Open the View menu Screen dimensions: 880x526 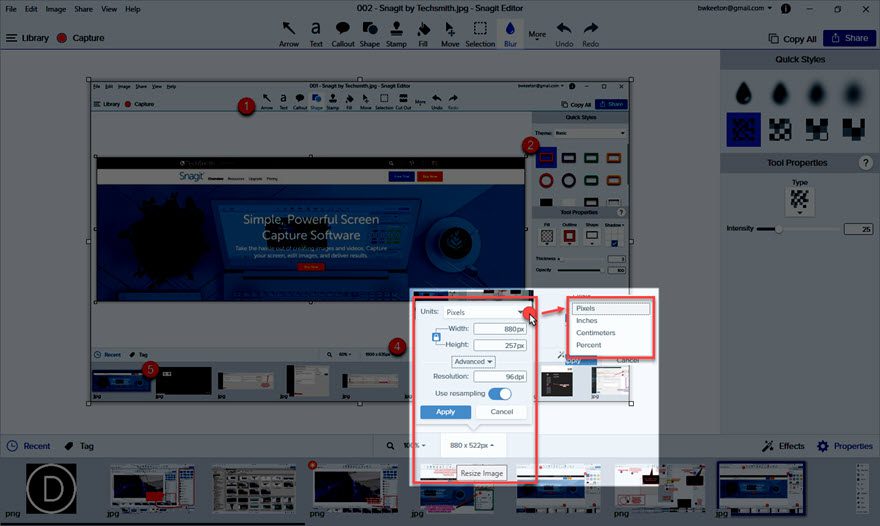(x=109, y=9)
